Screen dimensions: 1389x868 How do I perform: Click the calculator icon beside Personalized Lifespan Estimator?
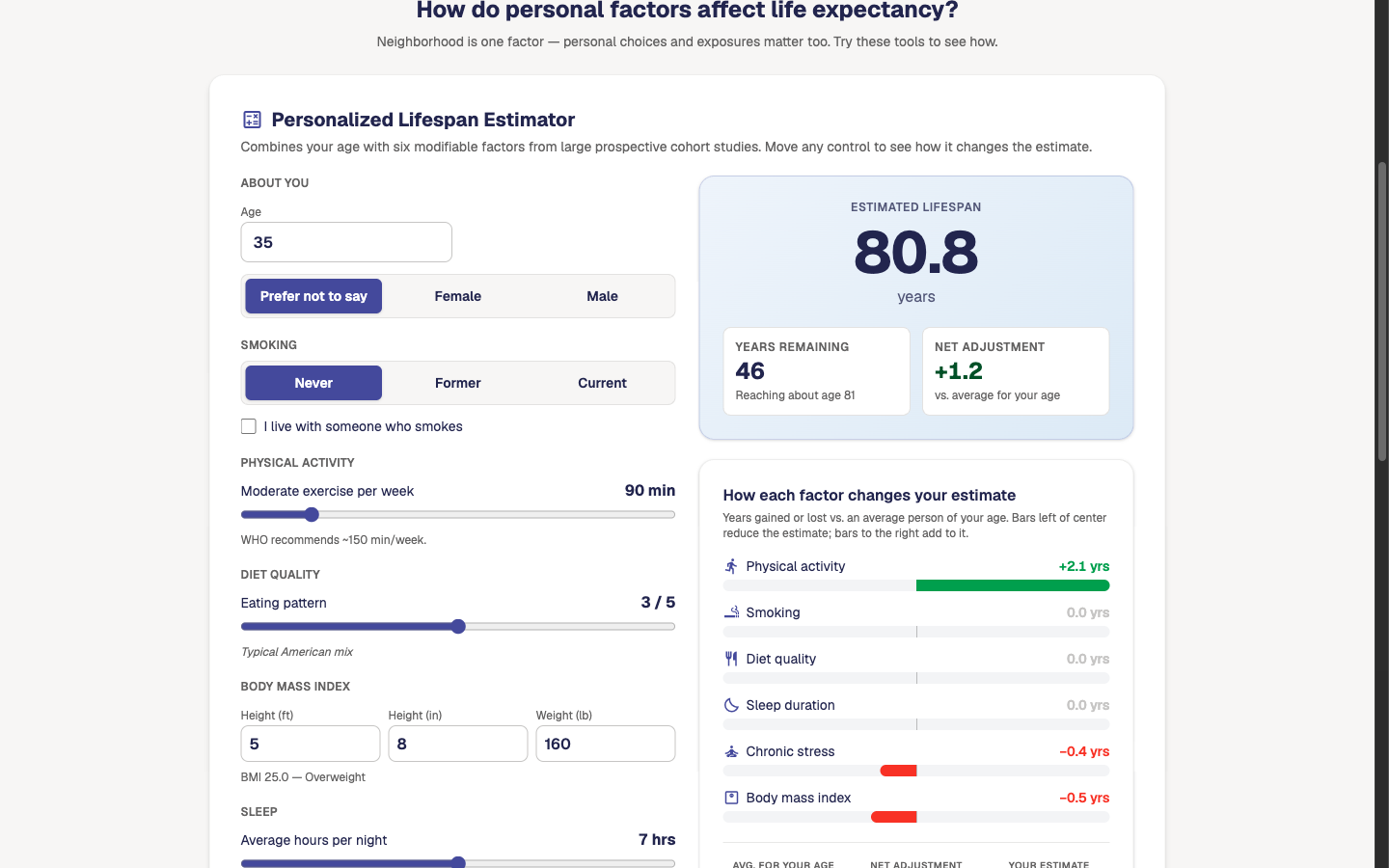tap(252, 120)
